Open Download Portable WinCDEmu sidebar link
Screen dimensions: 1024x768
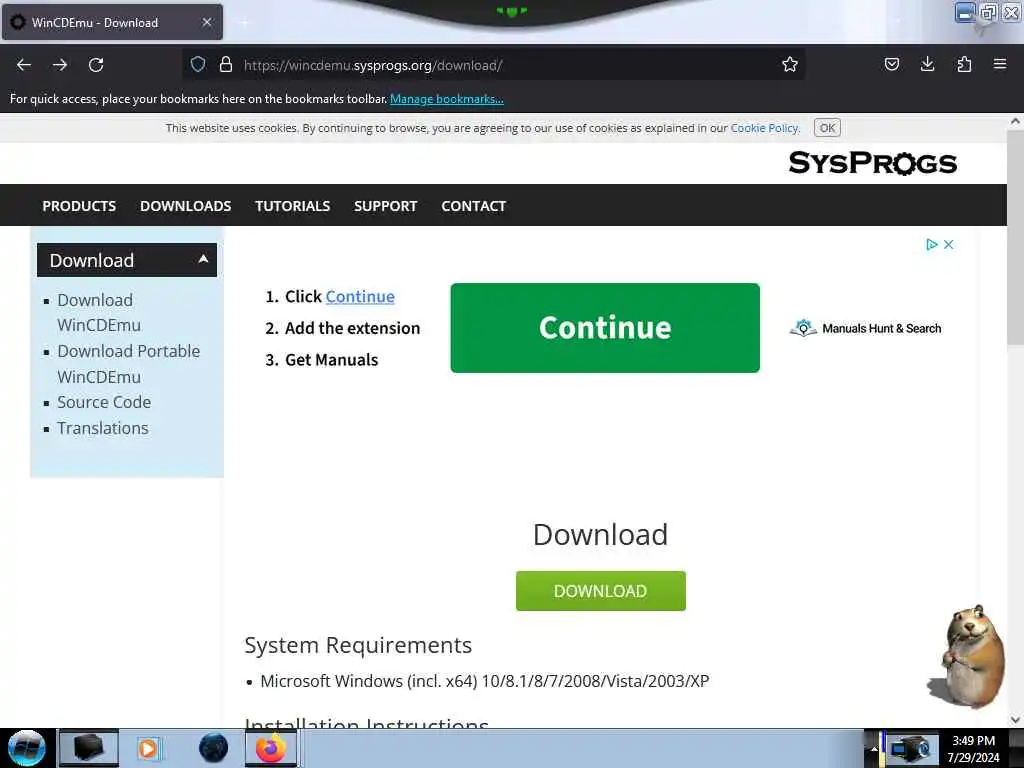click(x=129, y=364)
